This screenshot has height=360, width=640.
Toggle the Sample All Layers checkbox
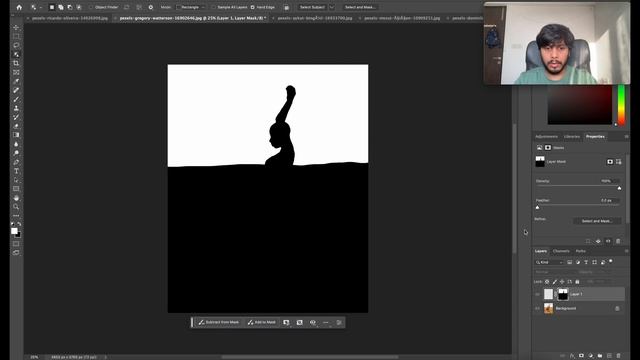tap(213, 7)
